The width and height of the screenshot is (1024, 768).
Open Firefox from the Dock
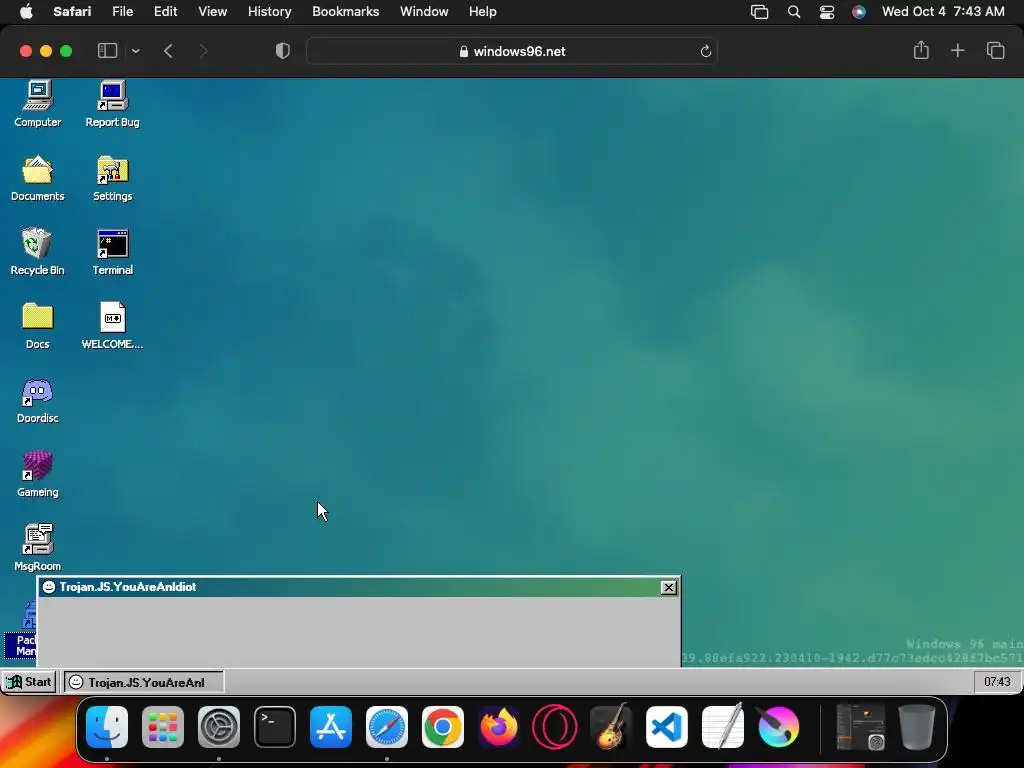coord(498,726)
